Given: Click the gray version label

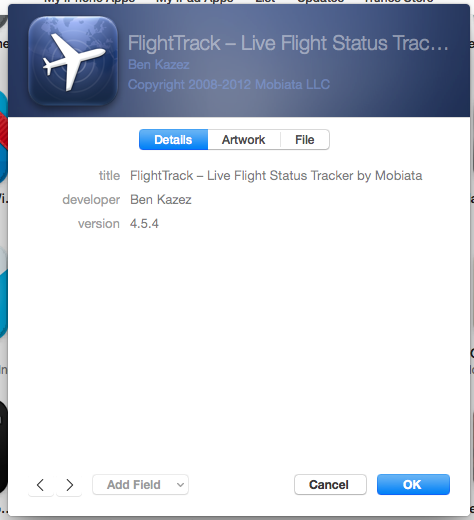Looking at the screenshot, I should tap(99, 224).
